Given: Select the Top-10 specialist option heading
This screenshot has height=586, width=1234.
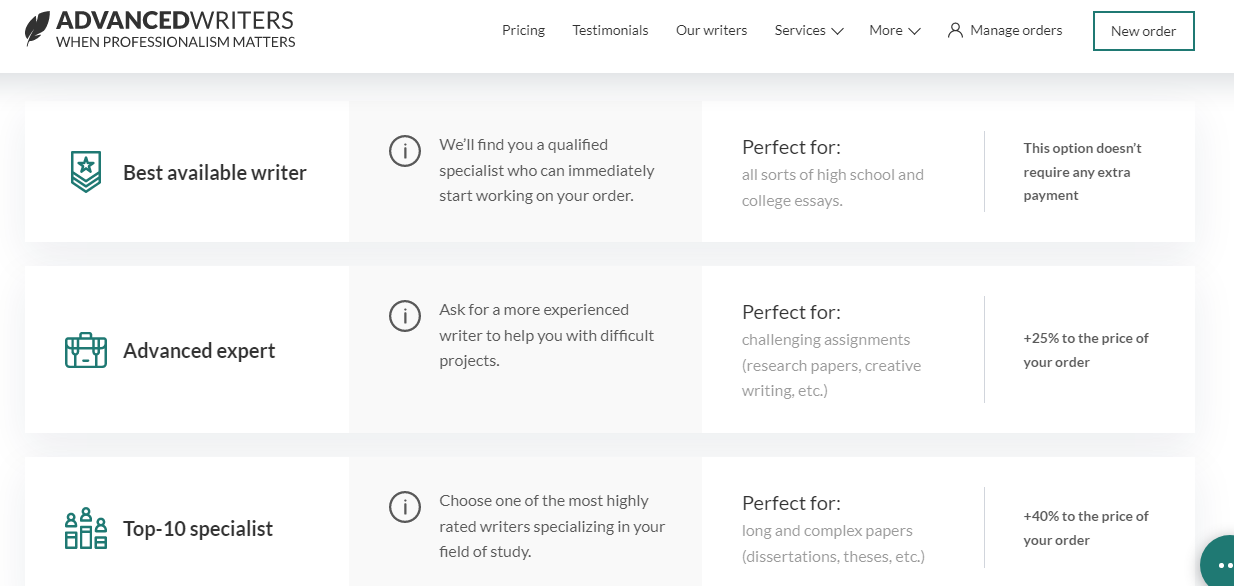Looking at the screenshot, I should tap(198, 529).
